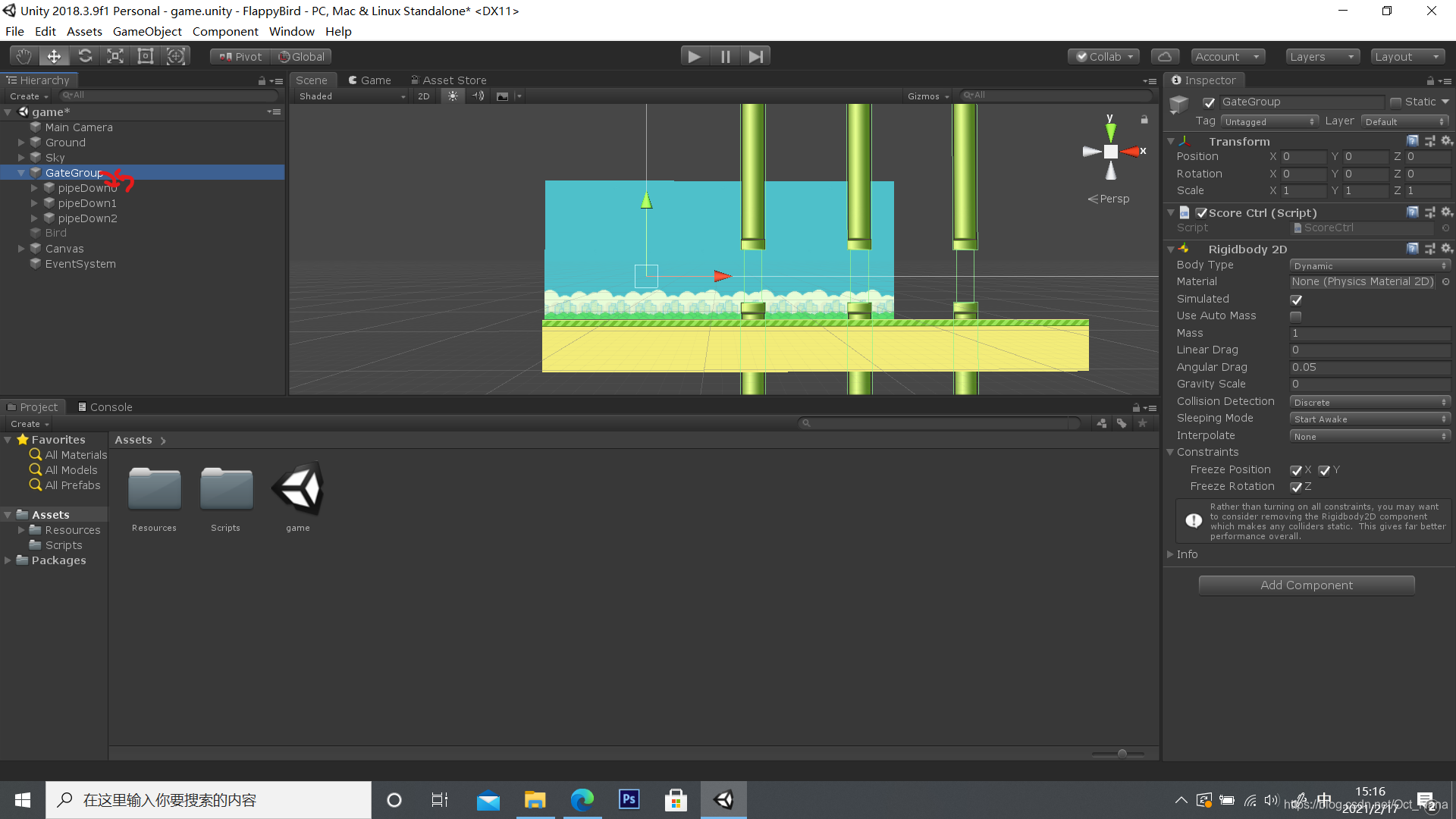Viewport: 1456px width, 819px height.
Task: Open the Layout dropdown button
Action: coord(1407,56)
